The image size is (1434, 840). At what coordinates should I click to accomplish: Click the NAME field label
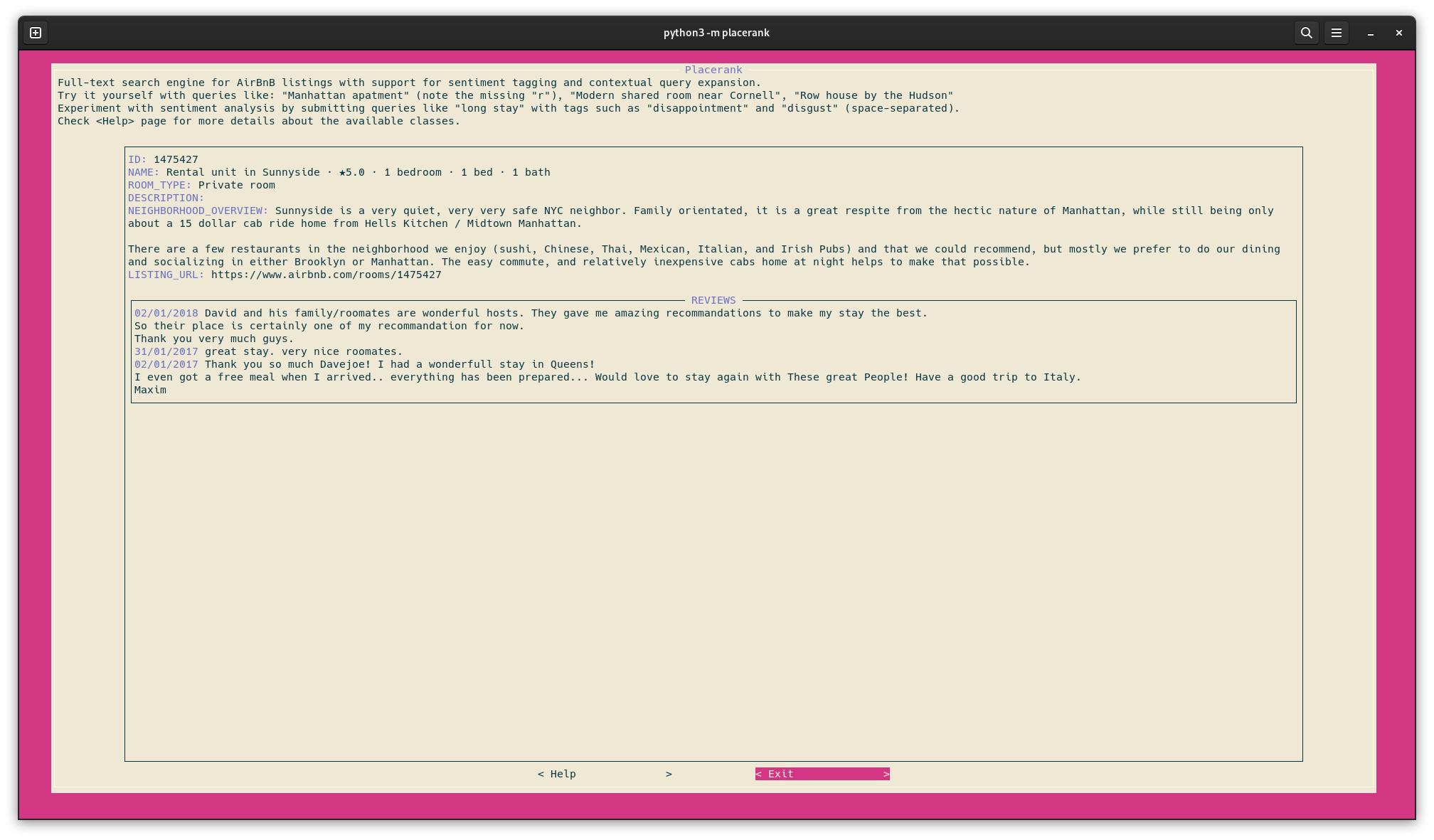(x=144, y=172)
